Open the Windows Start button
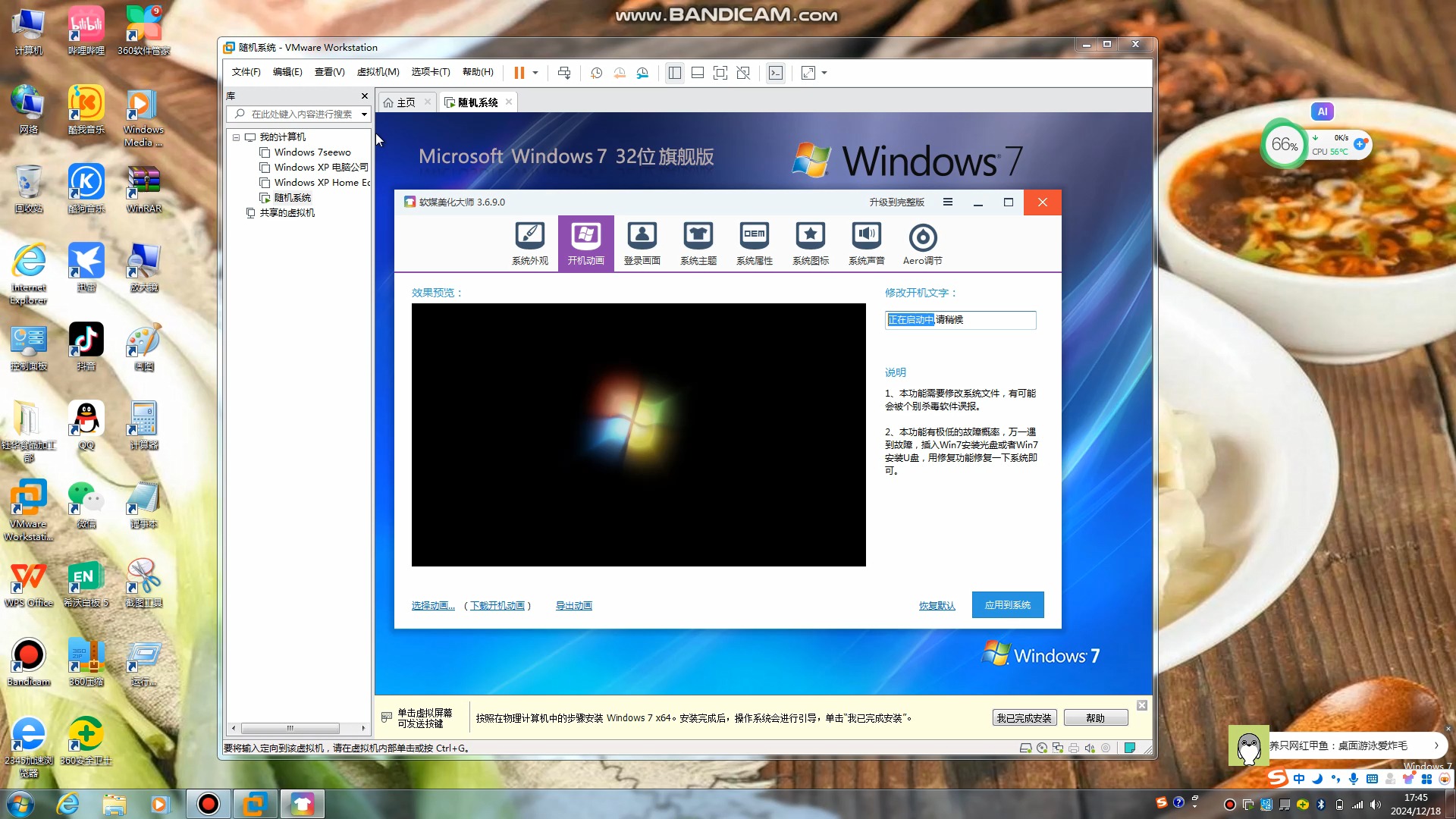Image resolution: width=1456 pixels, height=819 pixels. point(20,804)
